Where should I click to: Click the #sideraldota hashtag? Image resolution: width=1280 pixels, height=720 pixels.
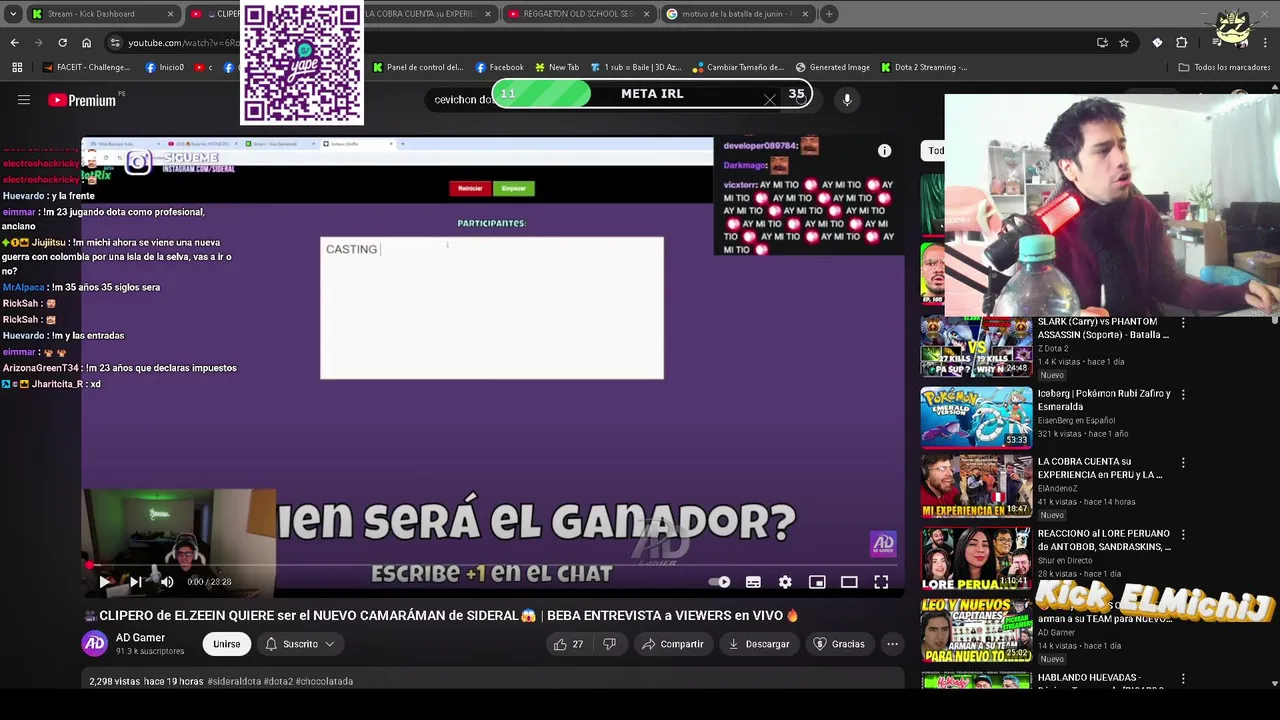point(234,681)
